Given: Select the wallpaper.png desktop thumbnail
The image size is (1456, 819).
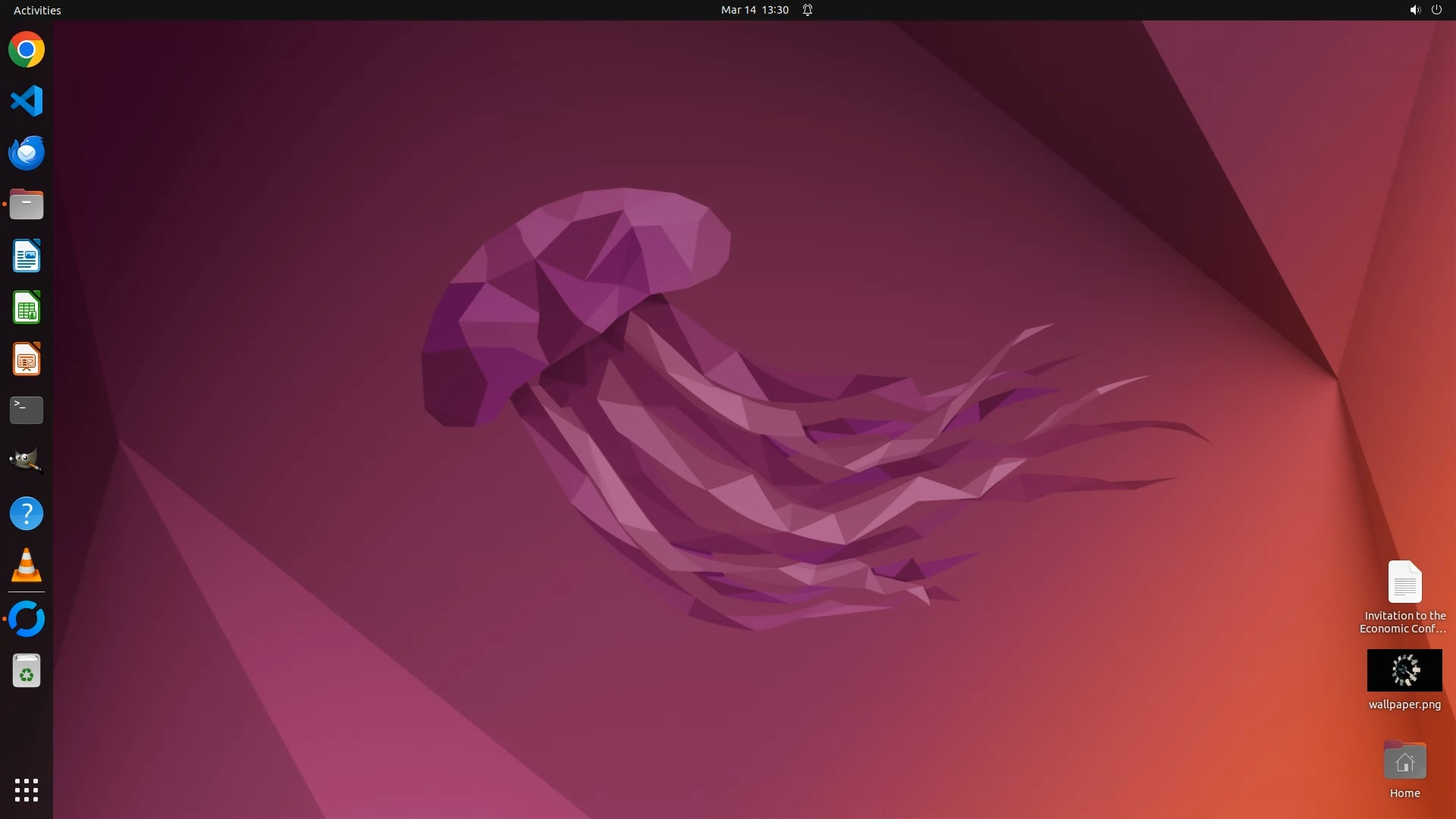Looking at the screenshot, I should 1404,670.
